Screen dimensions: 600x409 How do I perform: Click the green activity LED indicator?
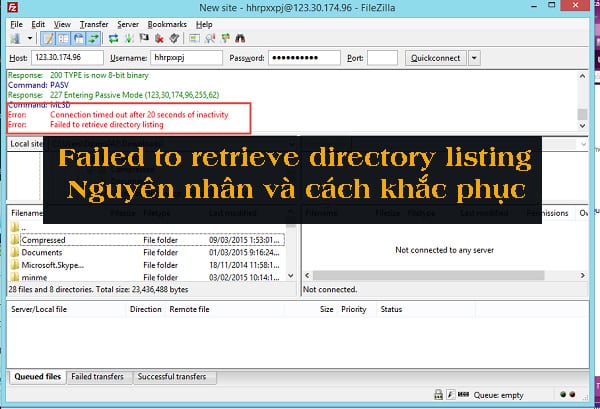click(x=563, y=394)
